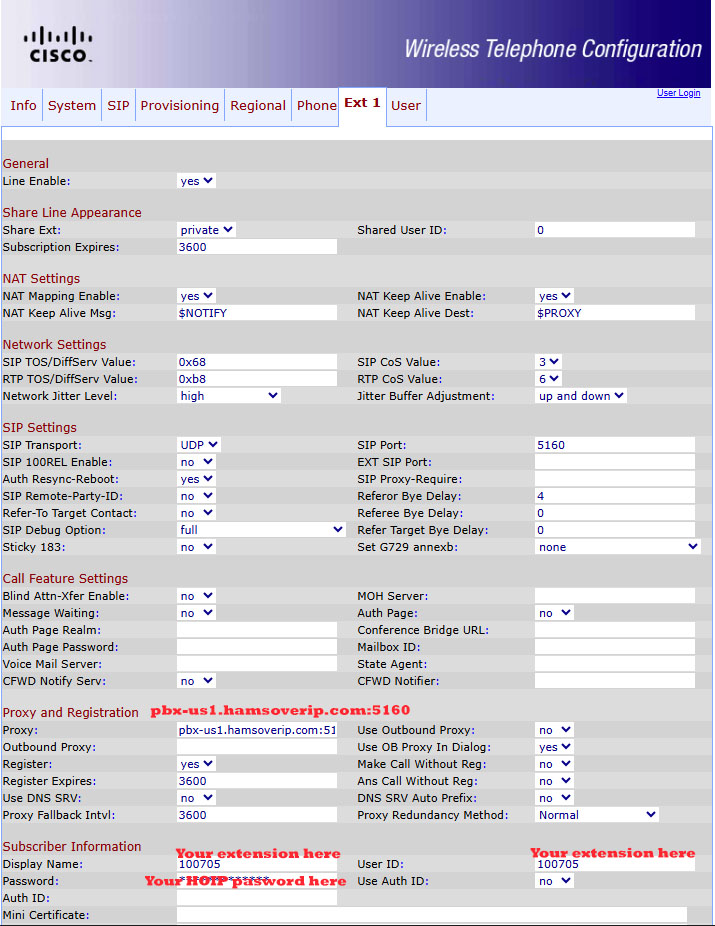Switch to the System tab

click(71, 106)
